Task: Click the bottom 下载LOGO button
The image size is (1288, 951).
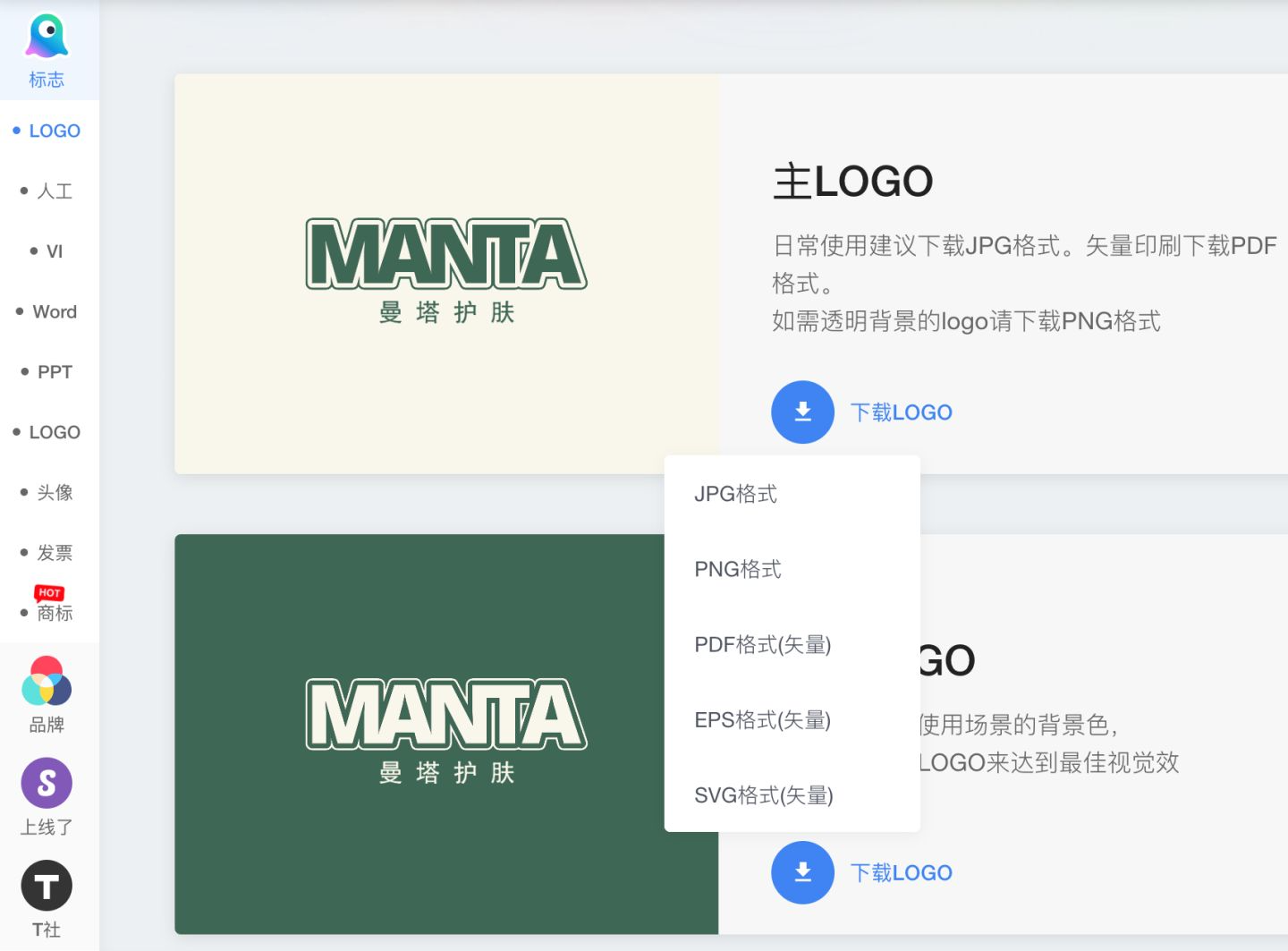Action: (x=901, y=872)
